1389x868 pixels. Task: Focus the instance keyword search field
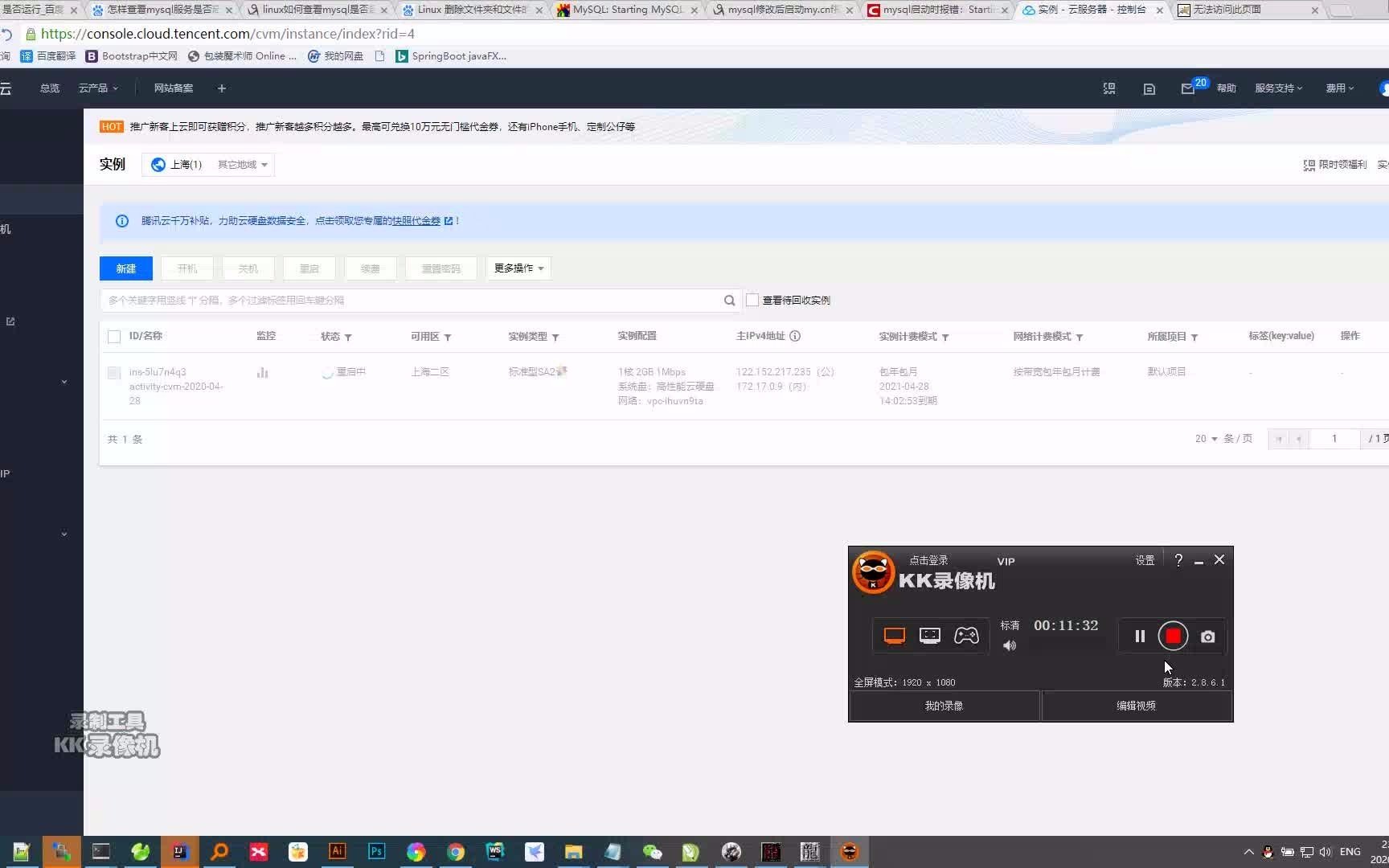click(x=410, y=301)
